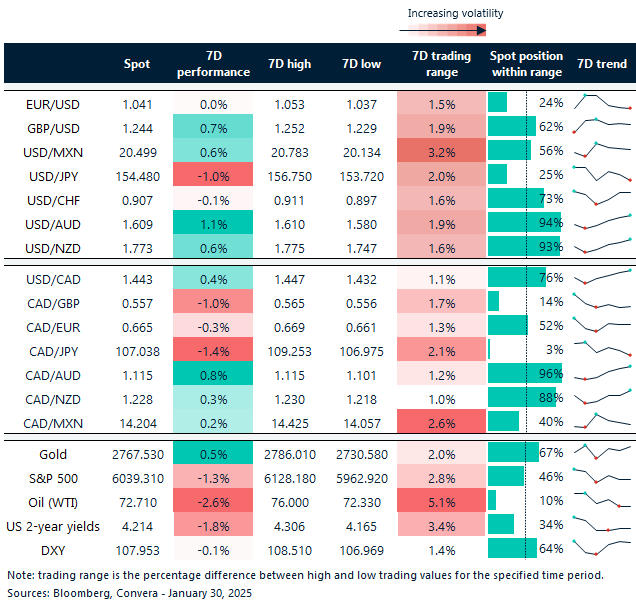The image size is (636, 609).
Task: Select the 7D performance column header
Action: pyautogui.click(x=213, y=64)
